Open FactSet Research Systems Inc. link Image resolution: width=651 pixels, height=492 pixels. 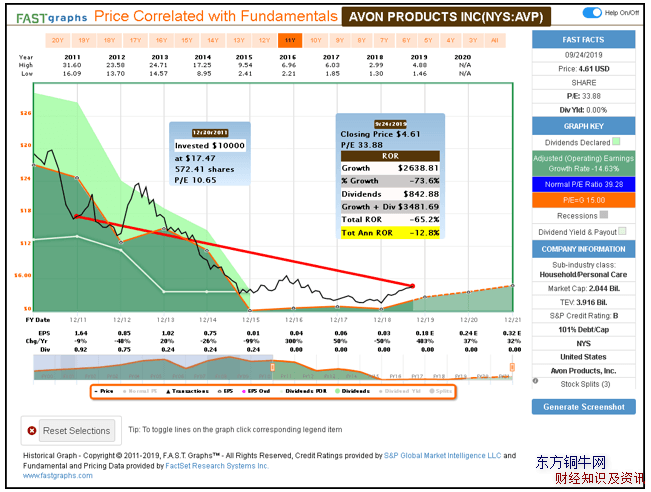tap(217, 466)
